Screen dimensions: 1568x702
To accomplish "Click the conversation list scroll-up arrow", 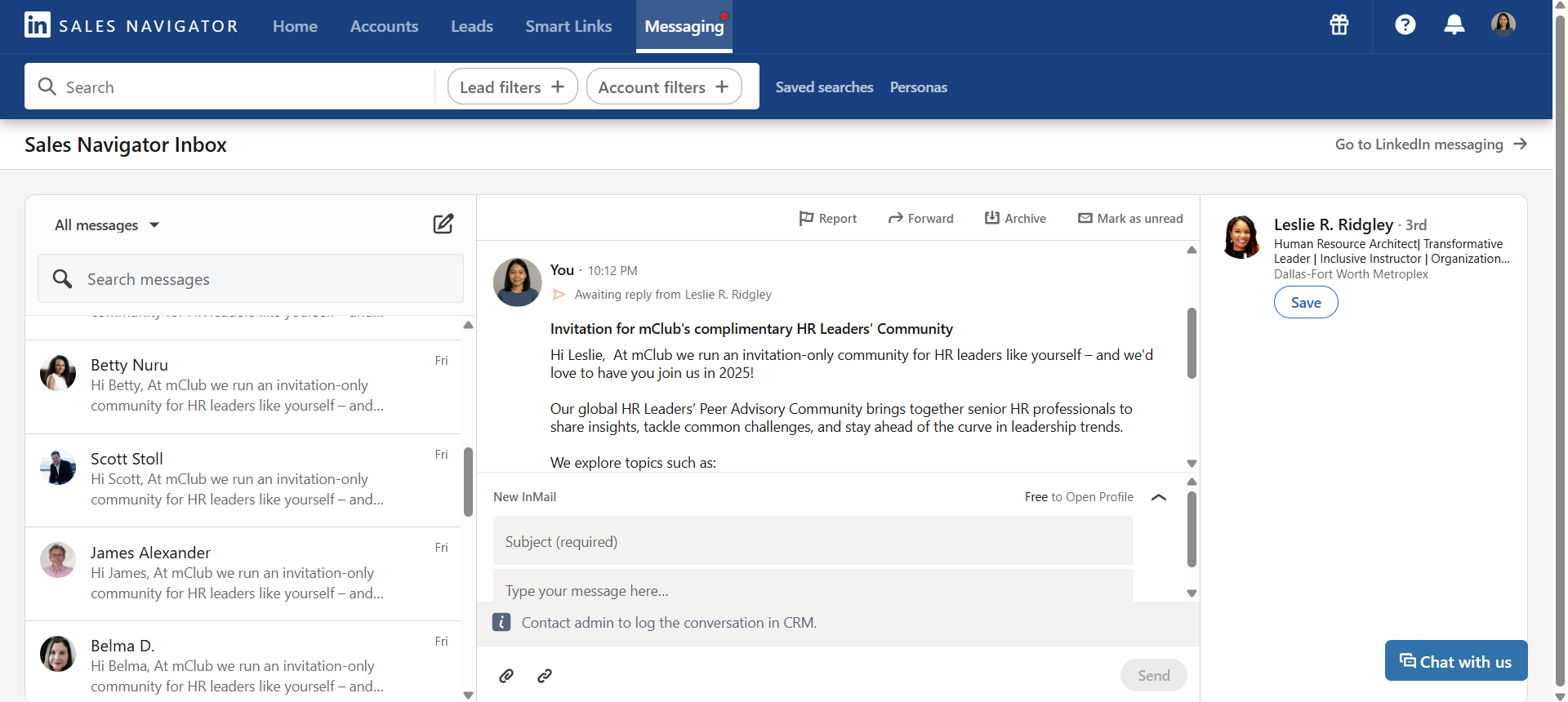I will (469, 325).
